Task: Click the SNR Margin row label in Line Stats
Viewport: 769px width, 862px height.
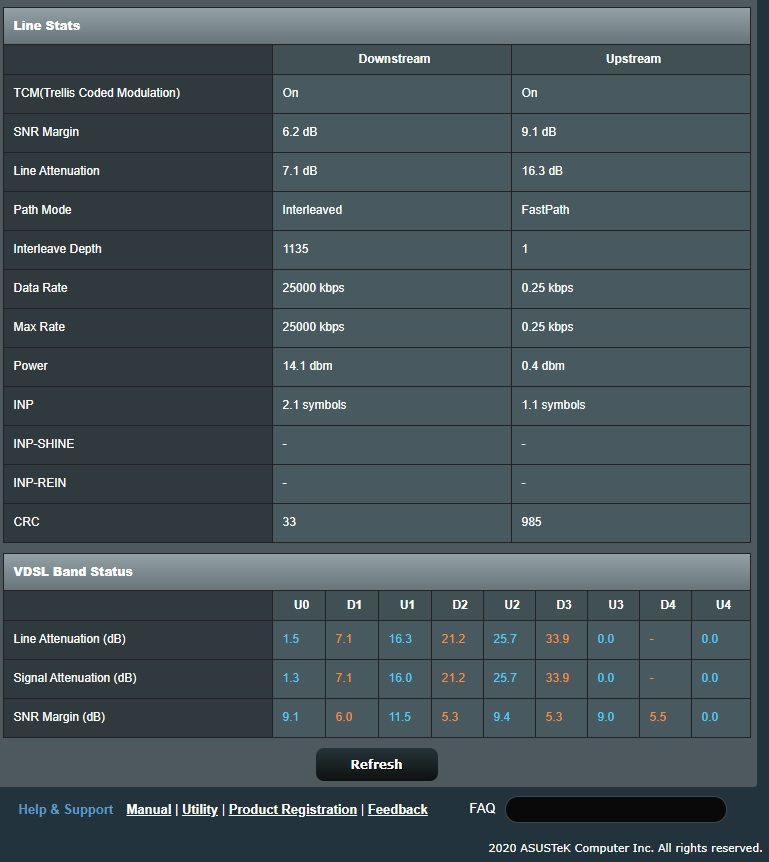Action: click(46, 132)
